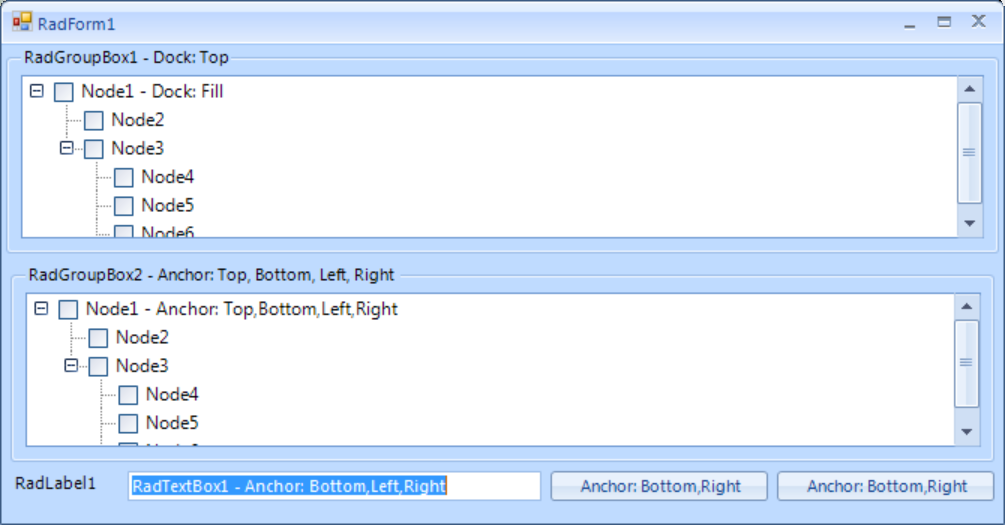
Task: Click the first Anchor: Bottom,Right button
Action: coord(660,487)
